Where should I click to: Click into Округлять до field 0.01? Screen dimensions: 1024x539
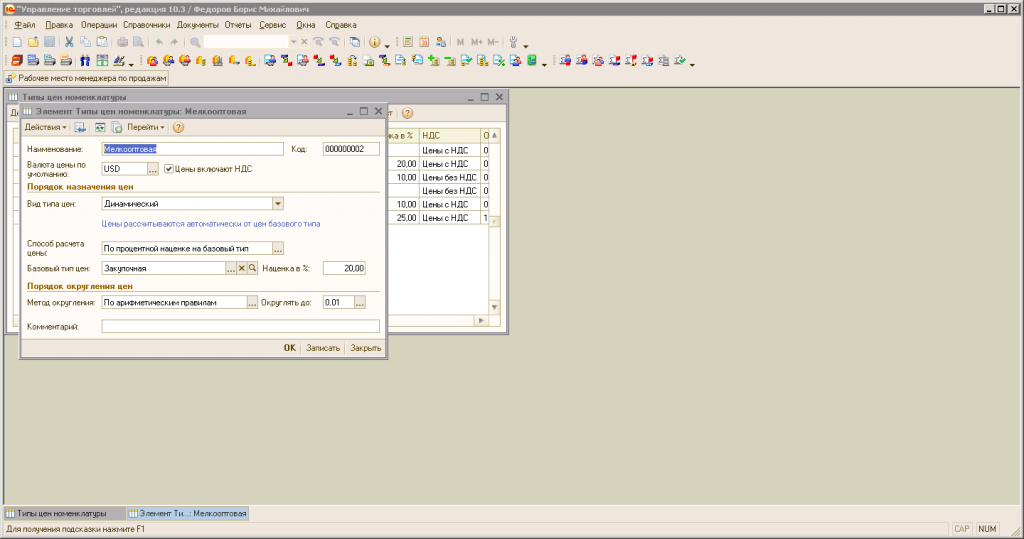[339, 302]
